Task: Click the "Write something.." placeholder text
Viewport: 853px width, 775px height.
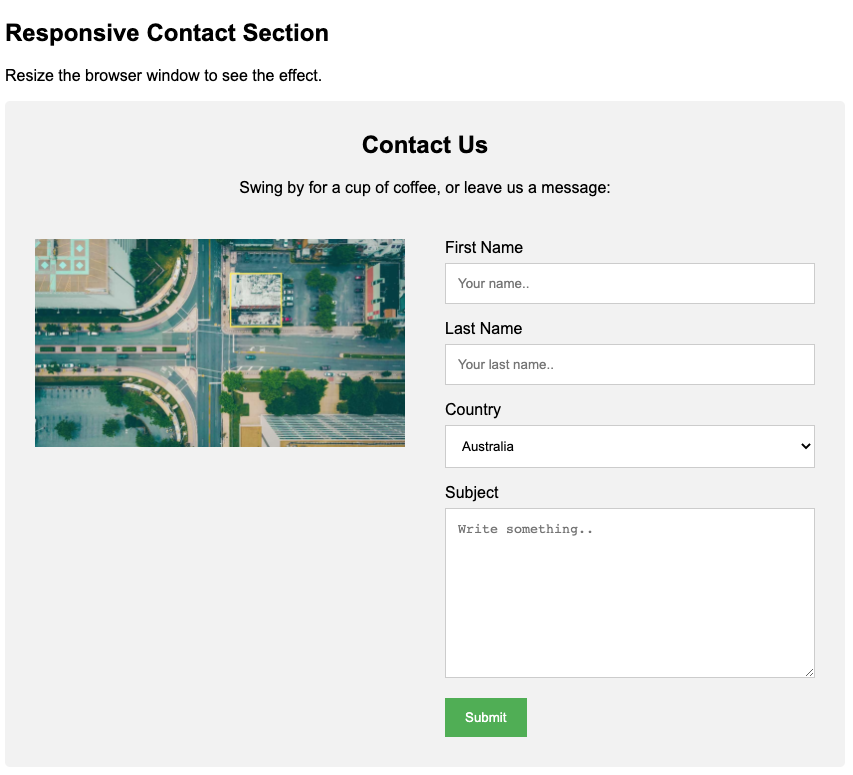Action: [x=525, y=529]
